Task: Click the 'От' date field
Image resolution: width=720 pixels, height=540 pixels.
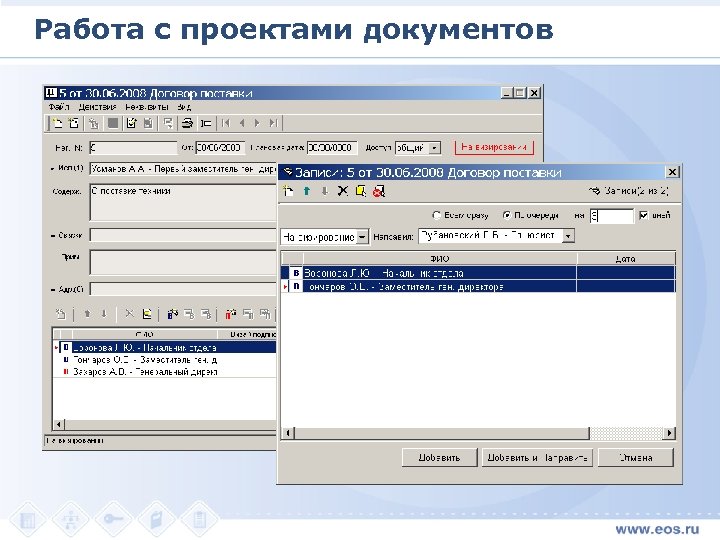Action: point(220,148)
